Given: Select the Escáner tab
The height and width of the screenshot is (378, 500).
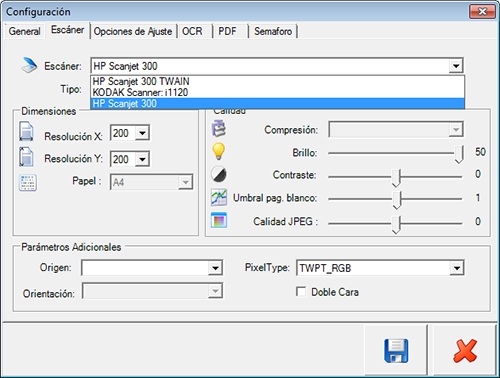Looking at the screenshot, I should 67,30.
